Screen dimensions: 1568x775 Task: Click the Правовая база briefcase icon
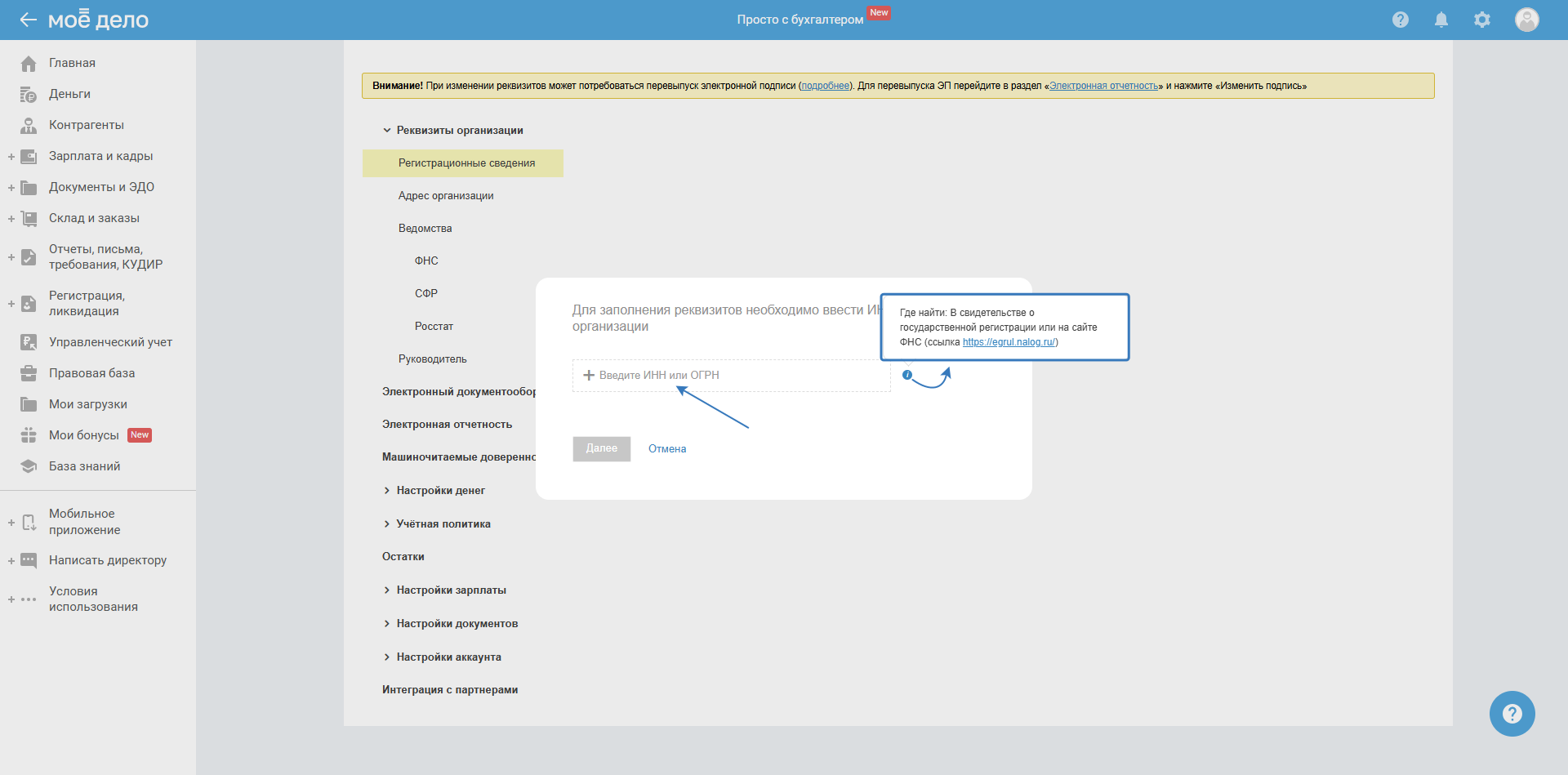(29, 373)
